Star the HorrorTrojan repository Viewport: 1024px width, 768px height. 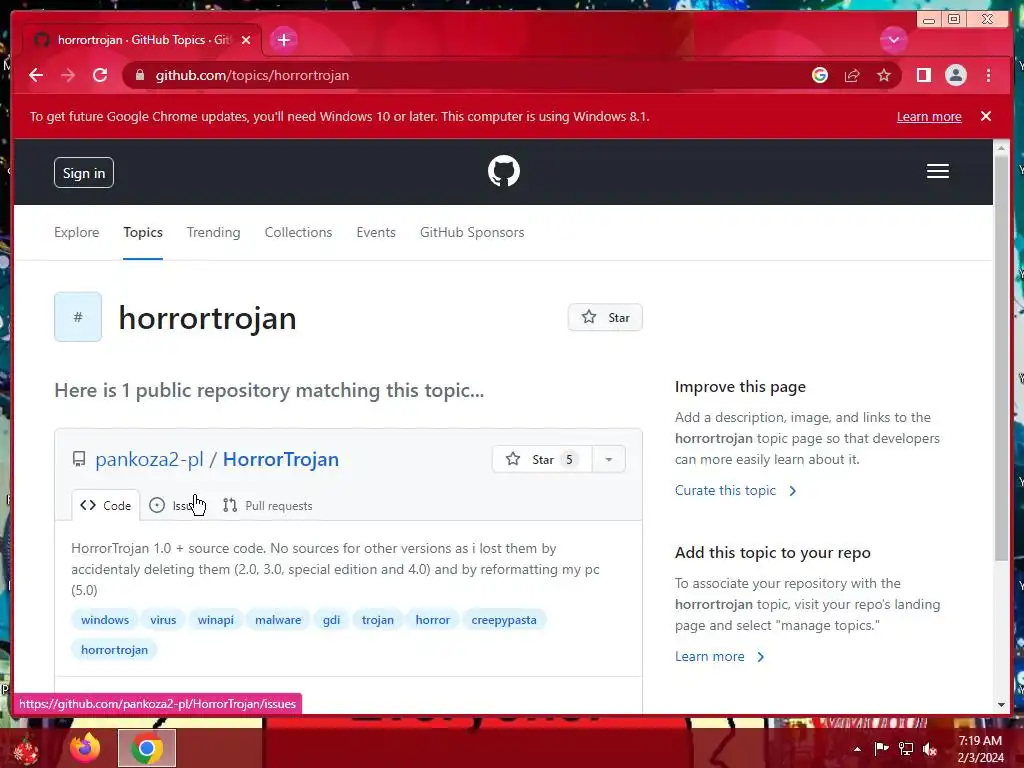541,459
